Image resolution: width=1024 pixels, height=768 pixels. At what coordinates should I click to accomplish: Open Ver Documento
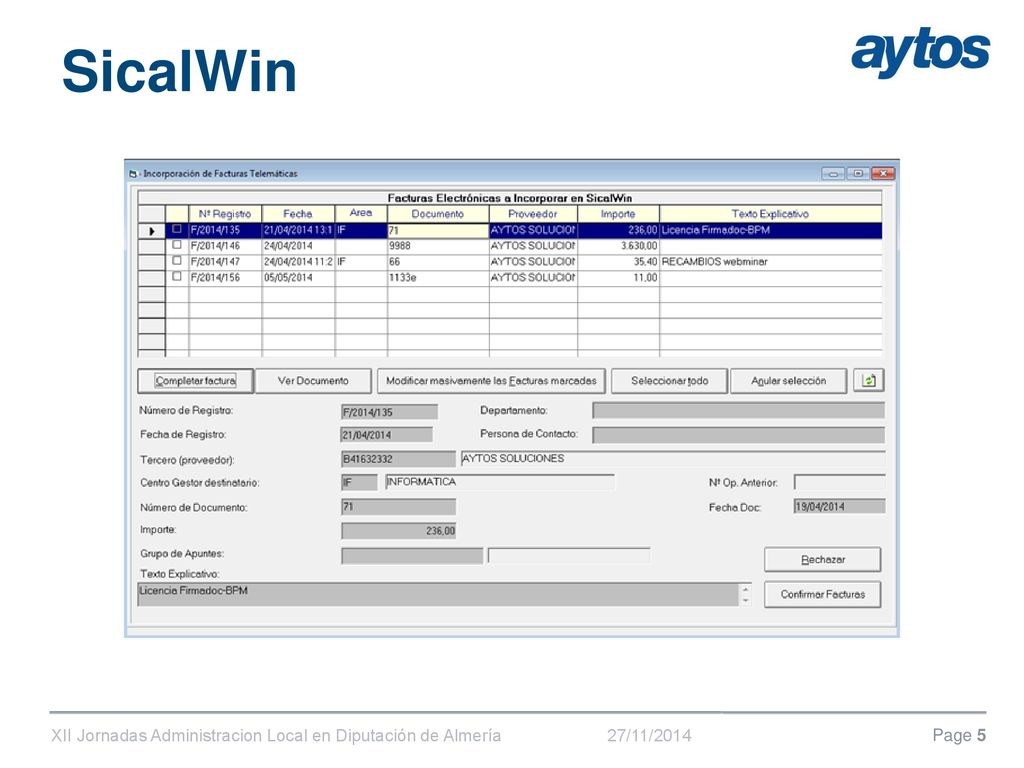point(313,381)
